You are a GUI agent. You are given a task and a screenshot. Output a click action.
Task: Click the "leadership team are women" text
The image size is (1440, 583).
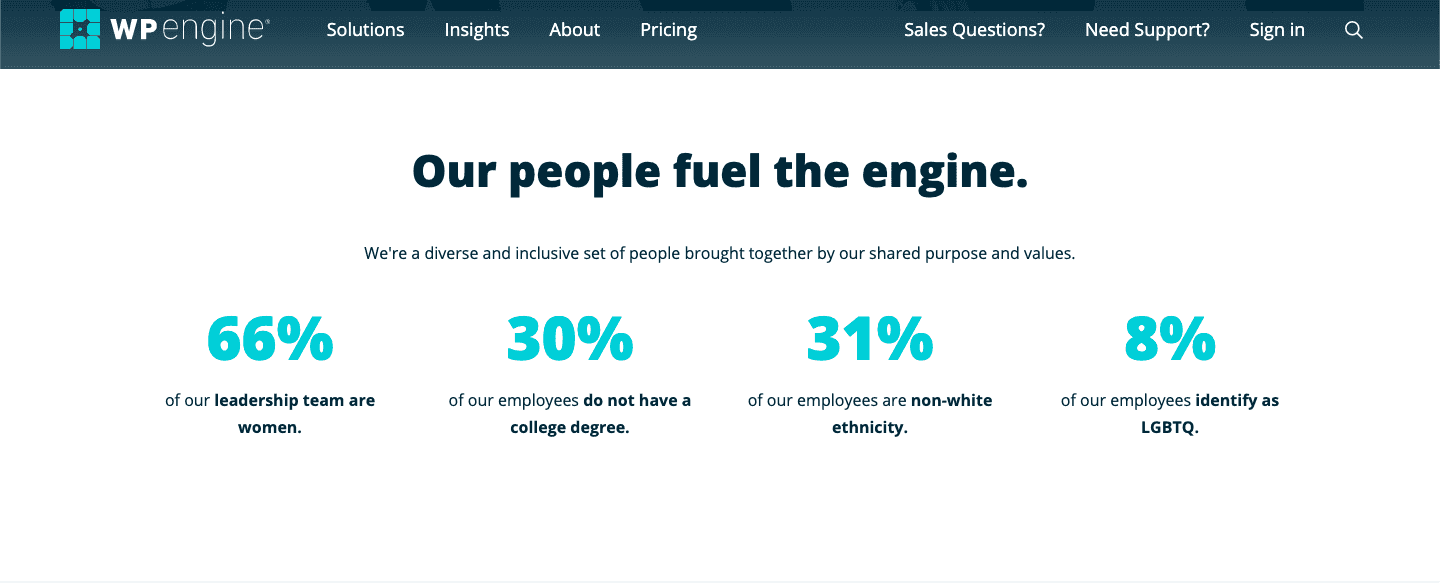(x=270, y=413)
